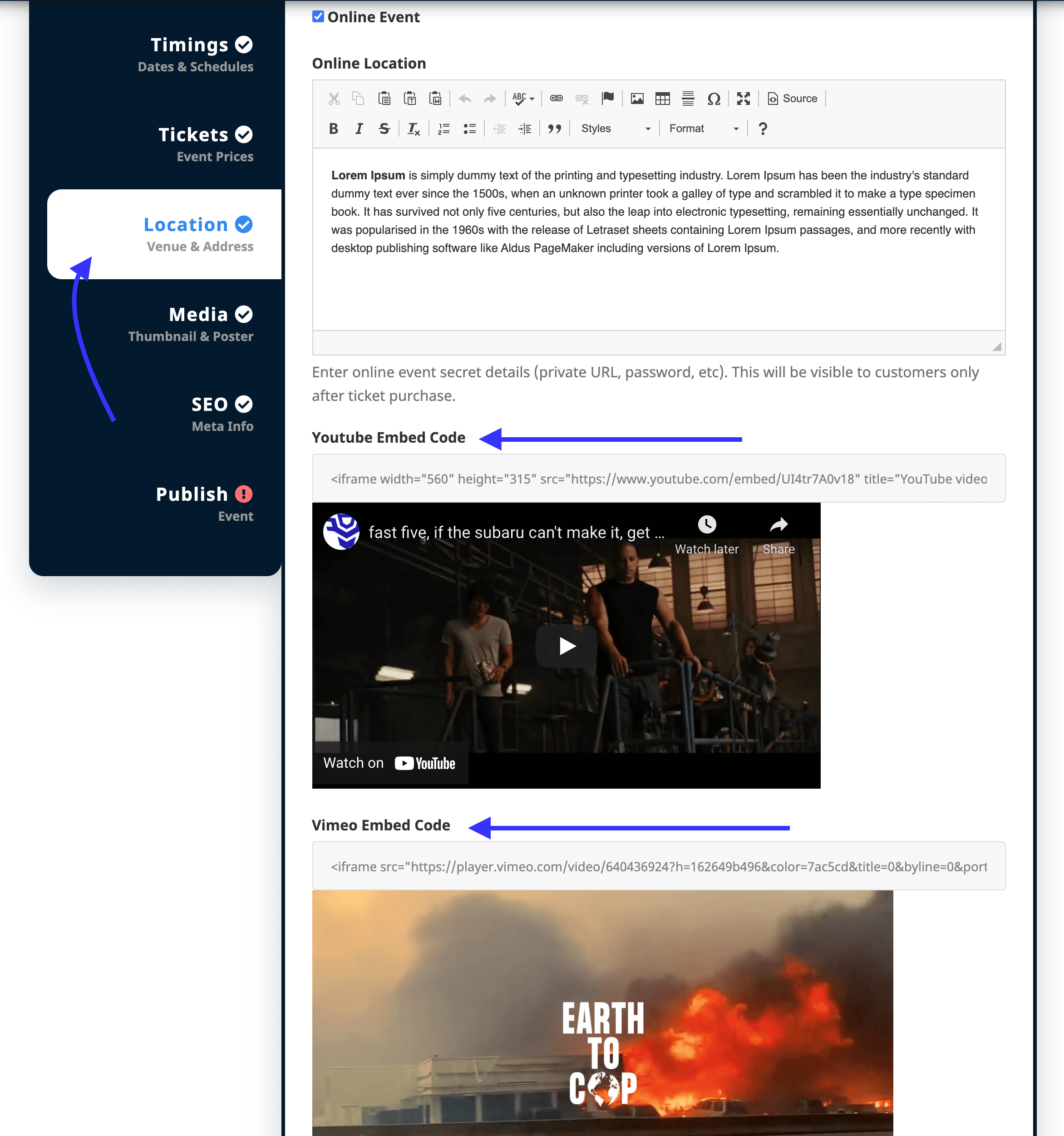Click inside the Youtube Embed Code field

[657, 478]
